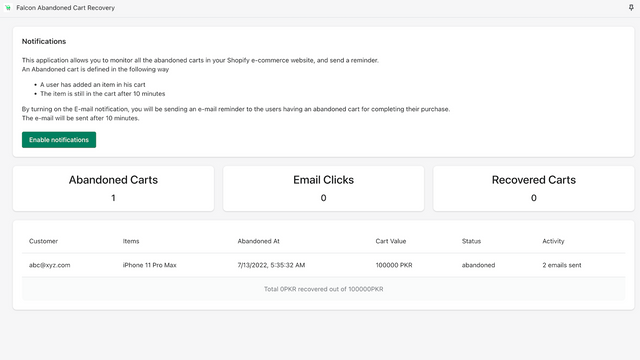Viewport: 640px width, 360px height.
Task: Click the Status column header
Action: (x=471, y=241)
